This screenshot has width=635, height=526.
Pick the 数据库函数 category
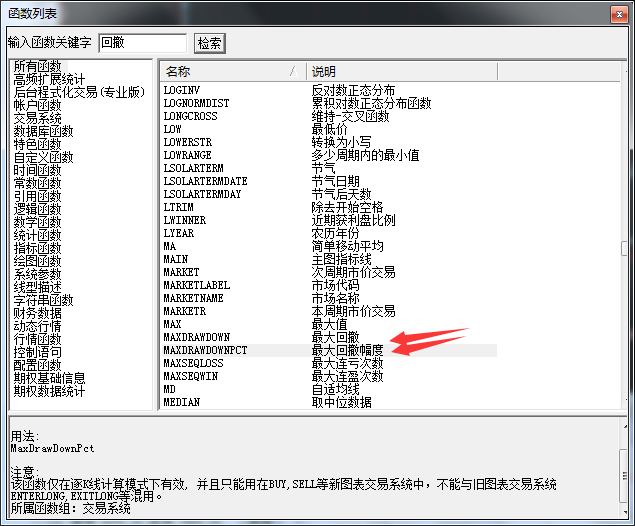point(43,131)
